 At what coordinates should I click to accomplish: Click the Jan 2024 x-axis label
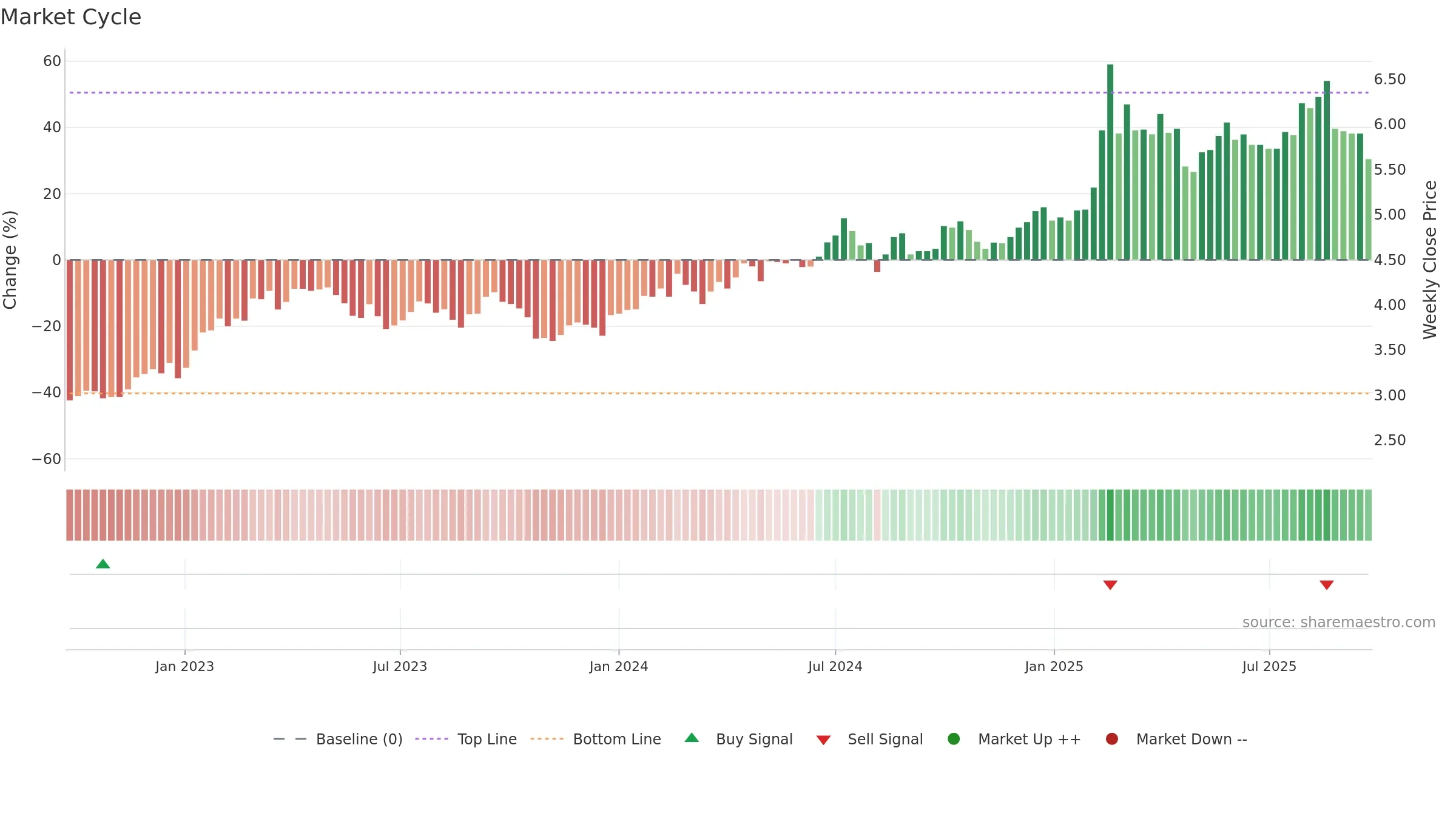619,666
